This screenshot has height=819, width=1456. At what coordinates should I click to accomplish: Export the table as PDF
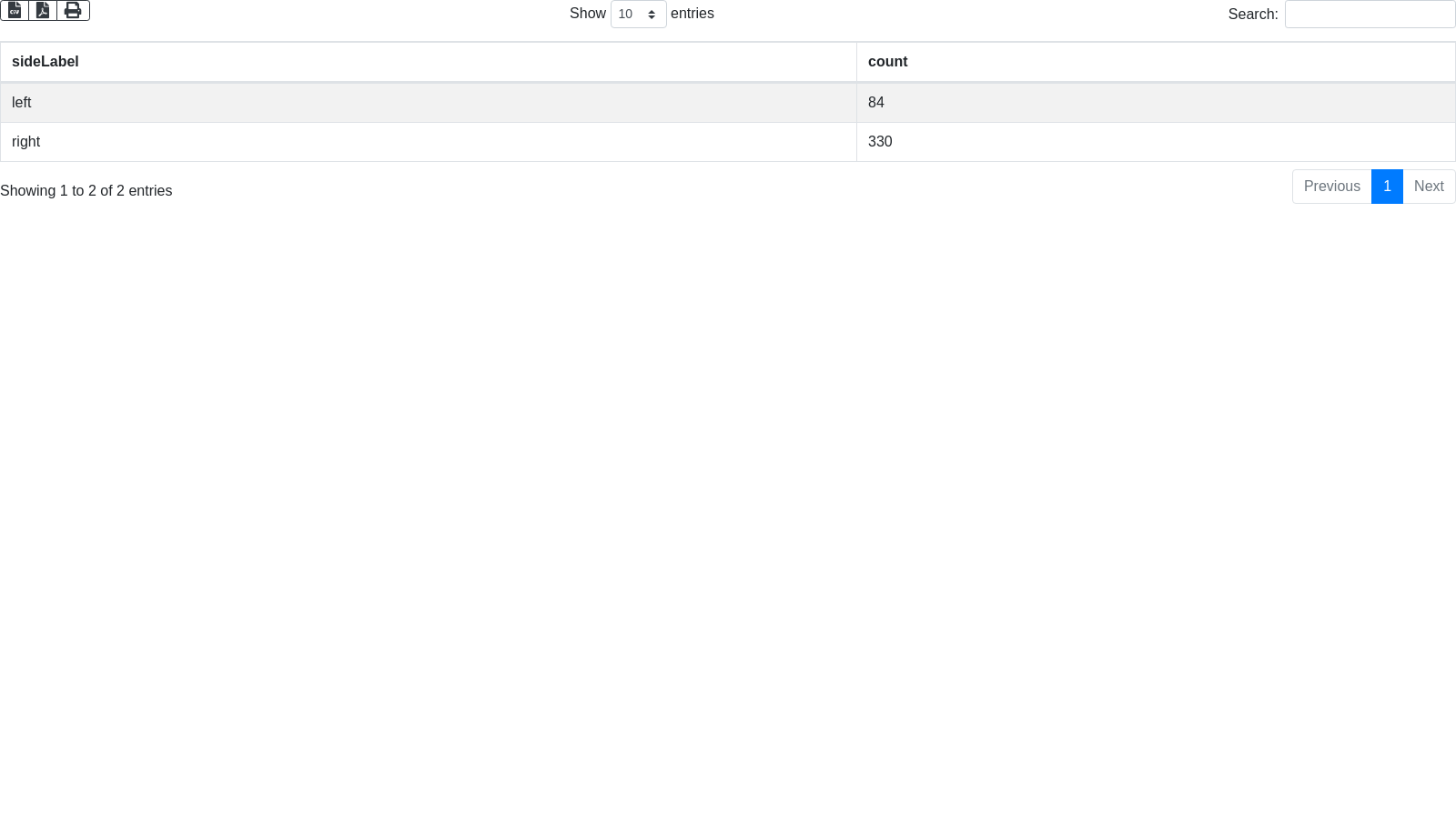point(43,10)
